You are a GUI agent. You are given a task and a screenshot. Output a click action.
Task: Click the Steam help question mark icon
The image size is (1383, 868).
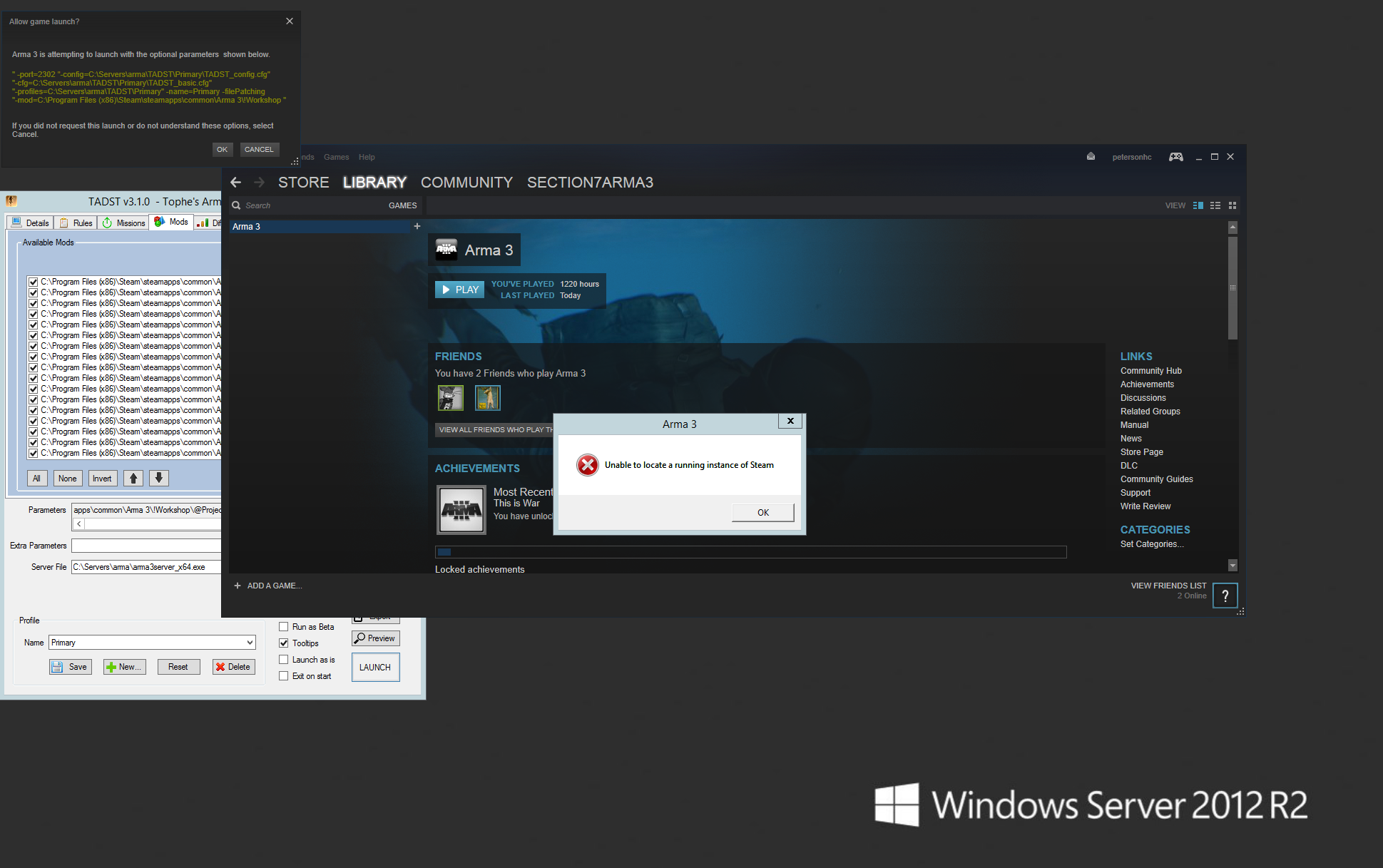point(1225,596)
